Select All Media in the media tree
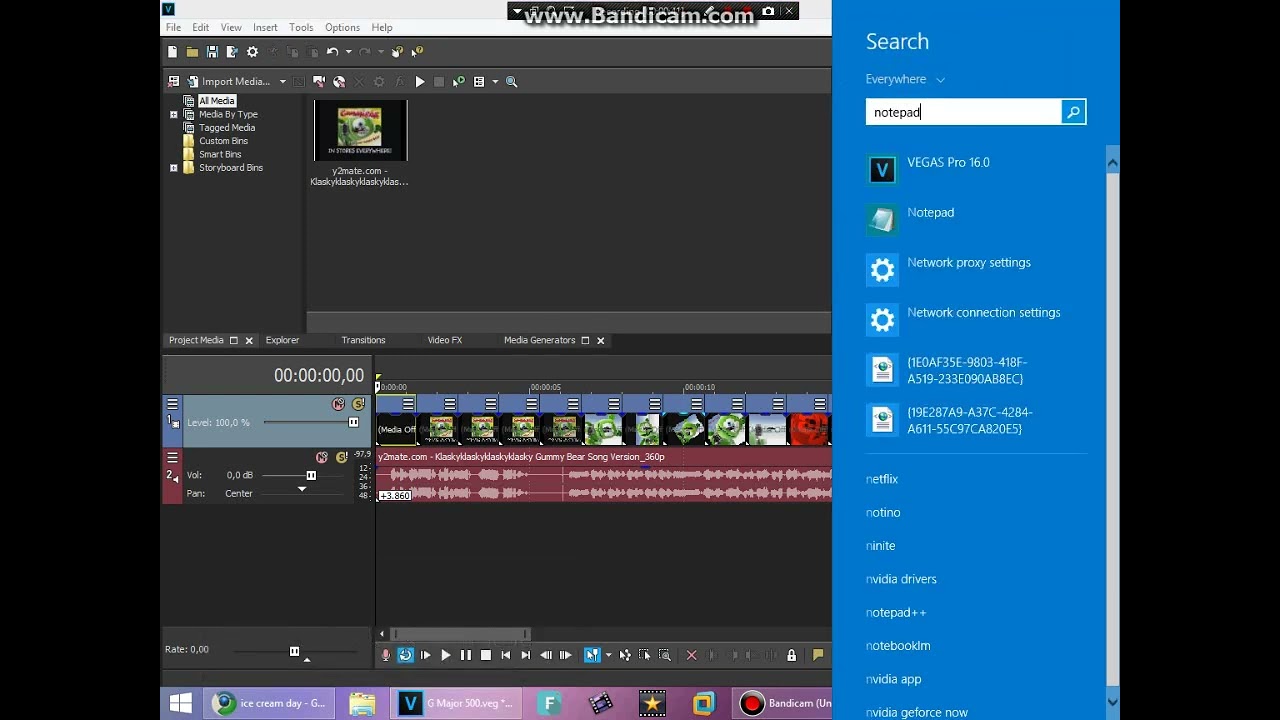The image size is (1280, 720). pyautogui.click(x=217, y=101)
